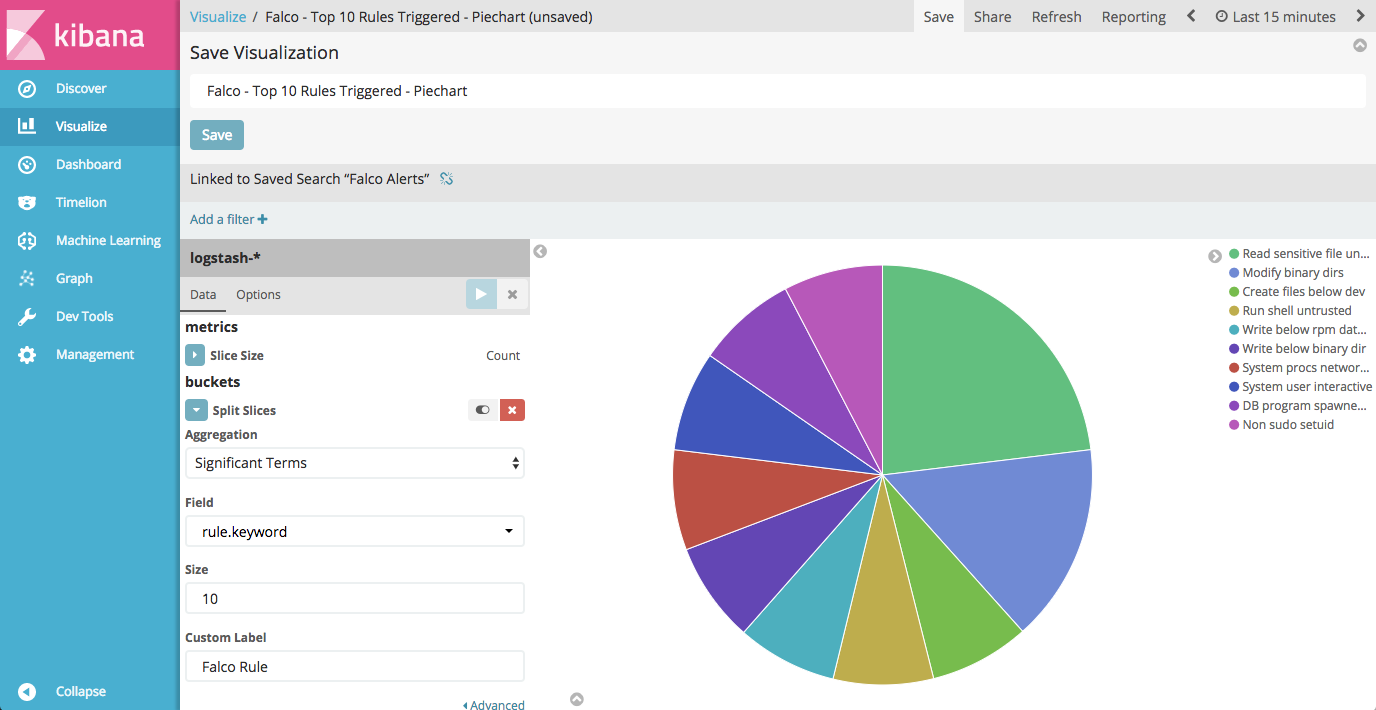The image size is (1376, 710).
Task: Collapse legend with the arrow icon
Action: 1215,256
